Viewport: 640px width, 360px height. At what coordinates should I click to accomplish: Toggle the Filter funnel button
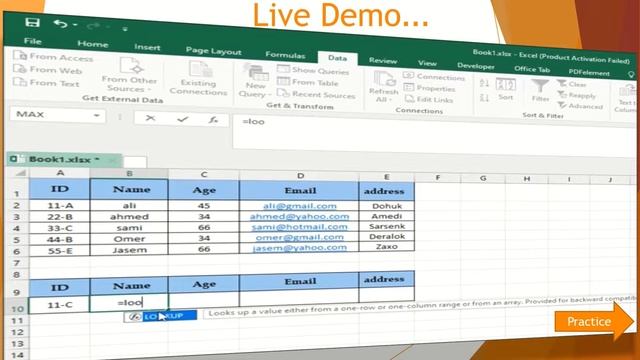(x=540, y=91)
